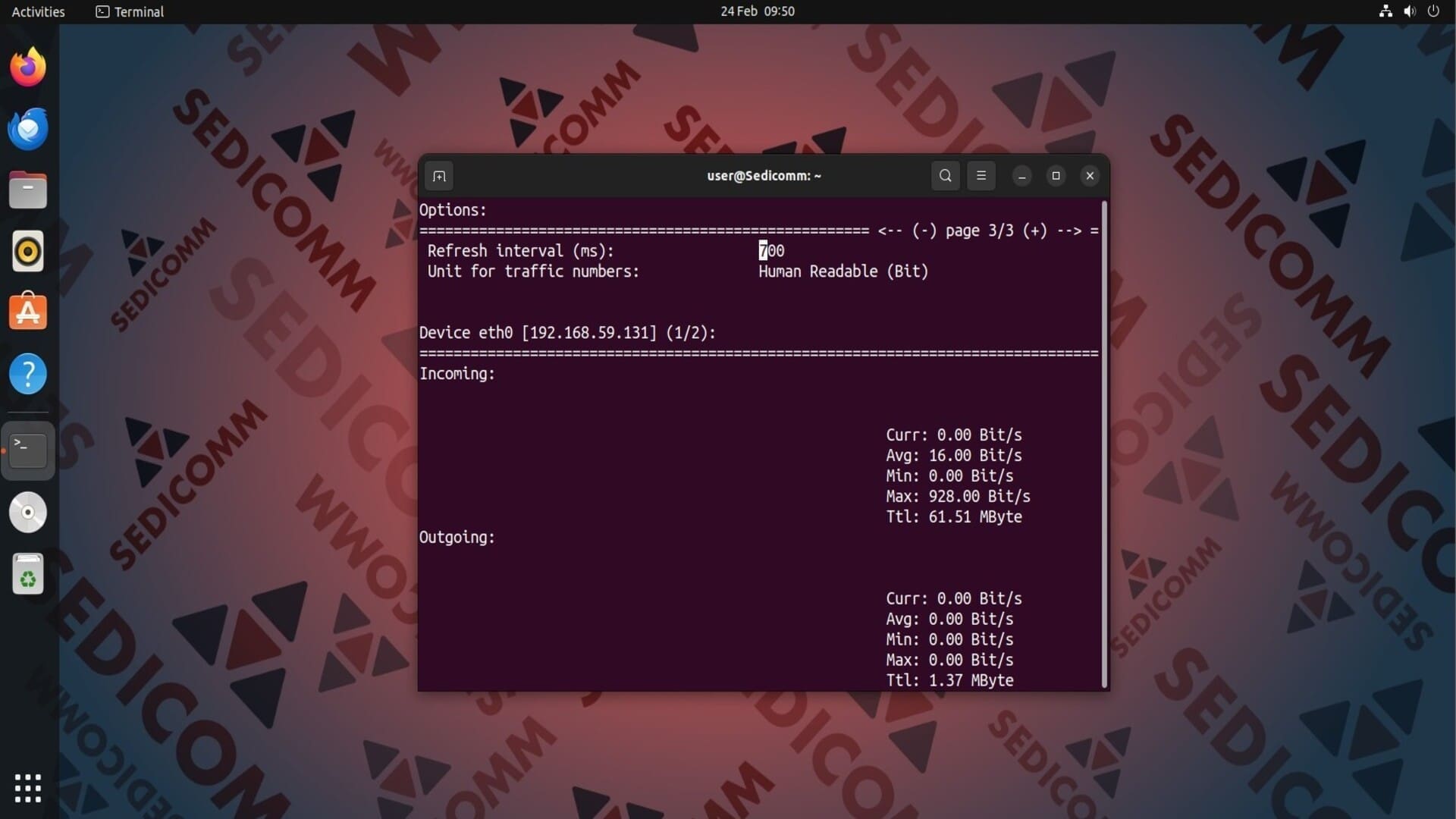Open system menu via power icon
The height and width of the screenshot is (819, 1456).
(1433, 11)
